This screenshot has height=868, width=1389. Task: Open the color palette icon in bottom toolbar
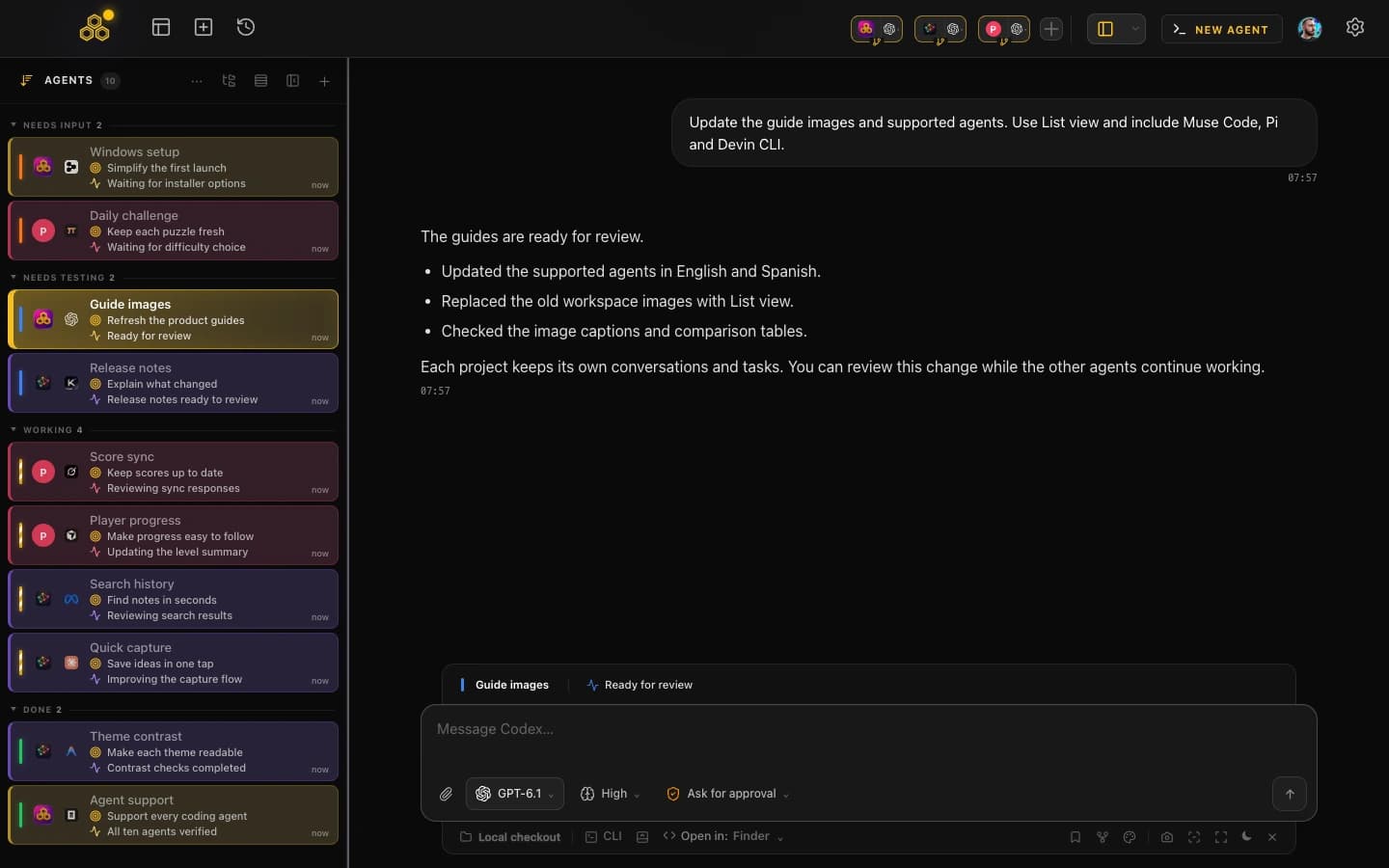(1130, 837)
